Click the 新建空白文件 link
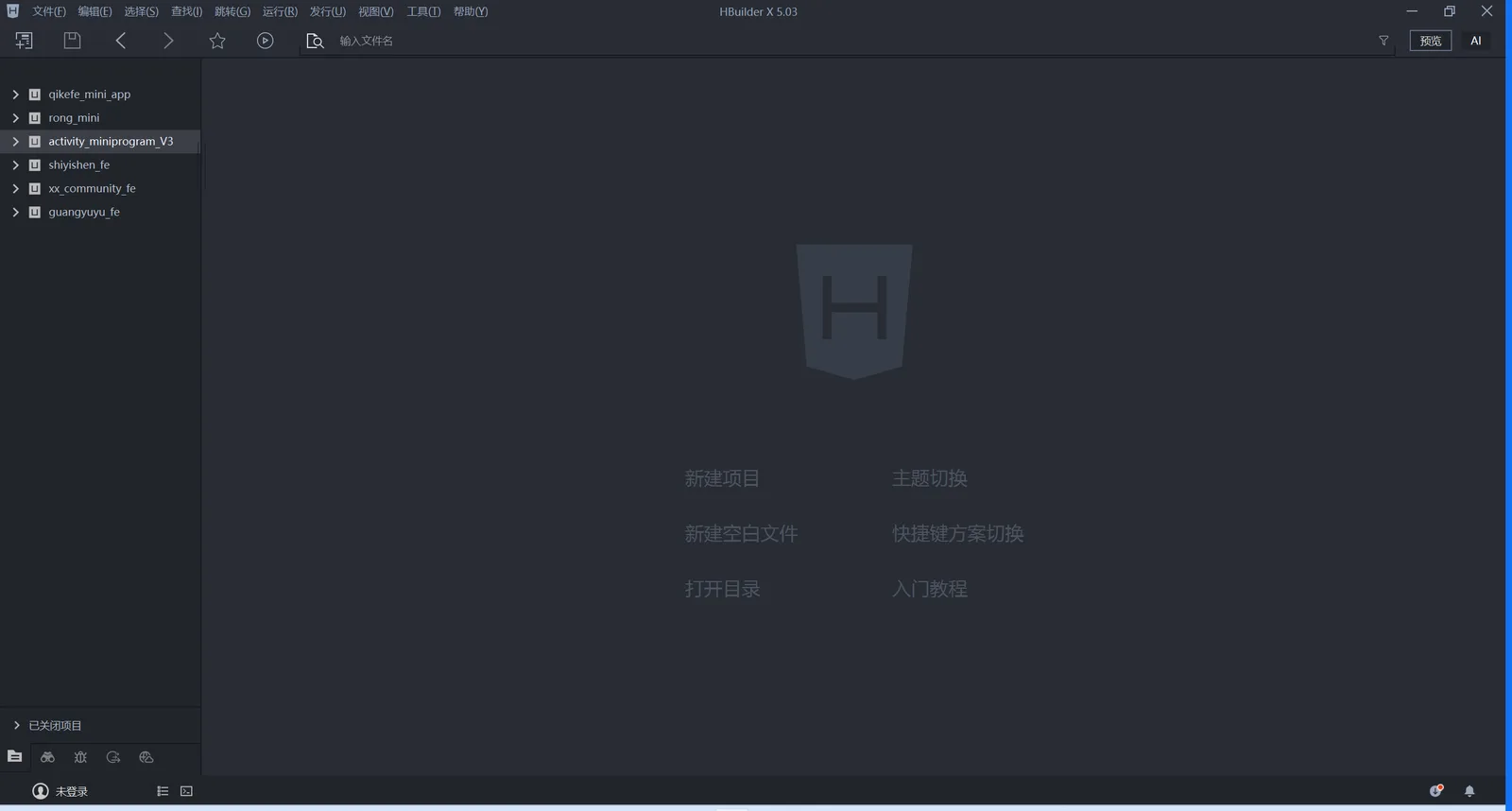Screen dimensions: 1512x811 [x=741, y=534]
